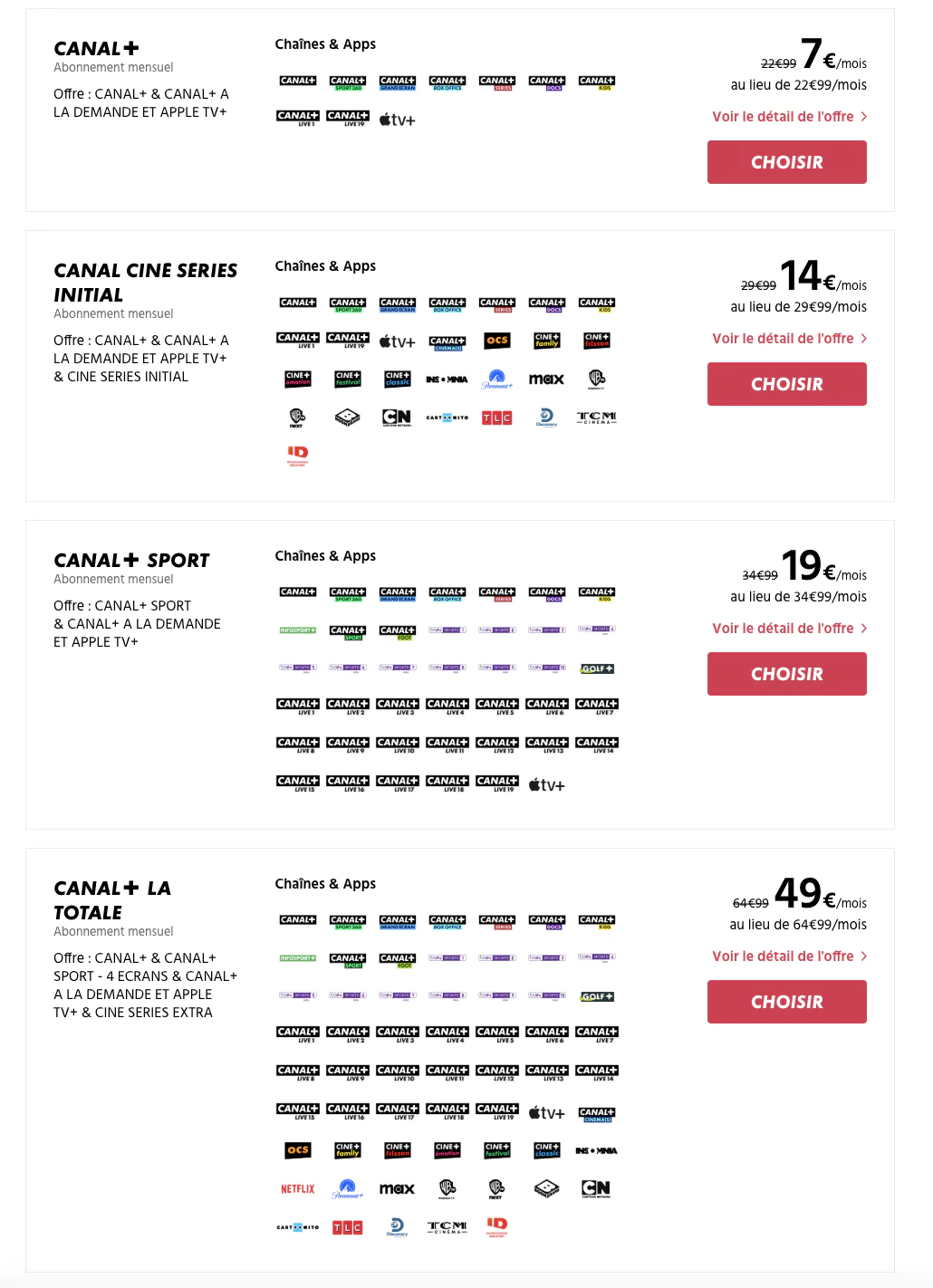Click Golf+ channel logo in CANAL+ Sport offer
The height and width of the screenshot is (1288, 933).
coord(597,668)
